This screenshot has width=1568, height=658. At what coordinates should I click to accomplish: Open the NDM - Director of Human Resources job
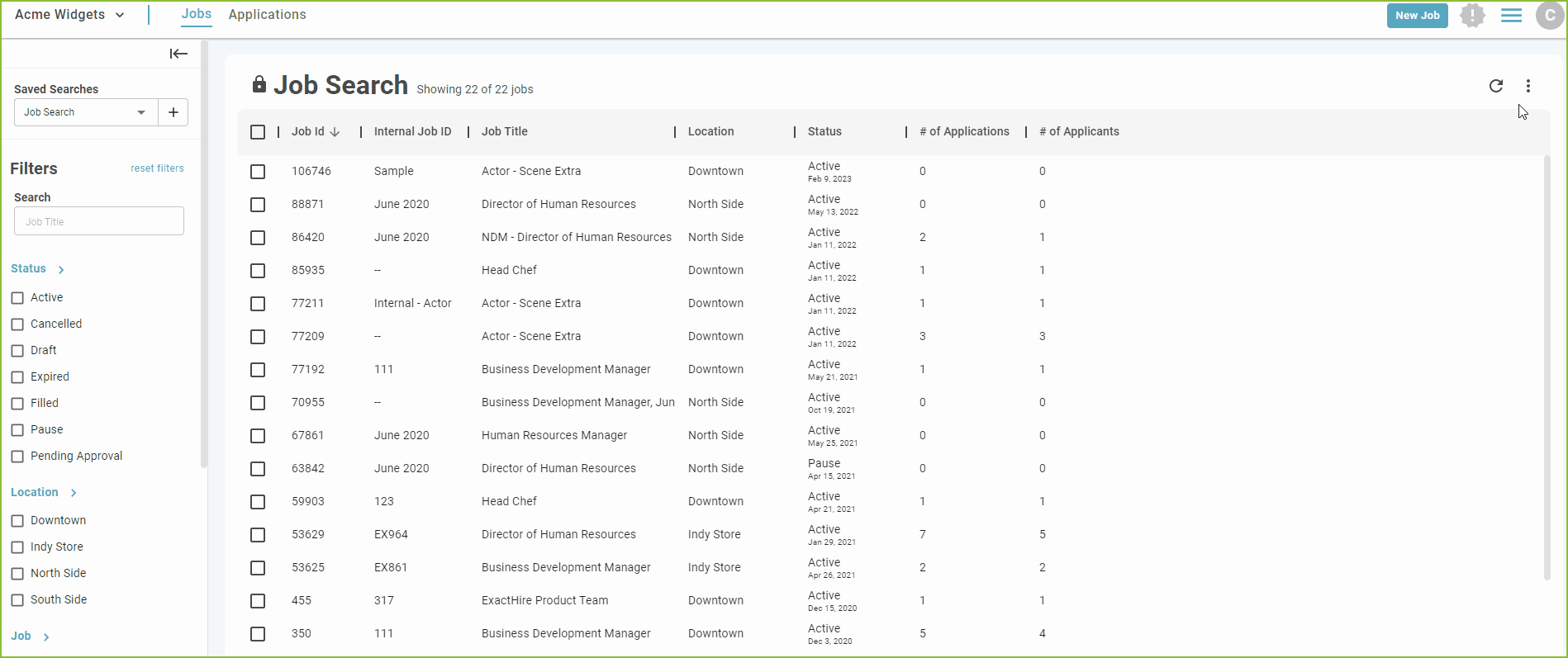[577, 237]
